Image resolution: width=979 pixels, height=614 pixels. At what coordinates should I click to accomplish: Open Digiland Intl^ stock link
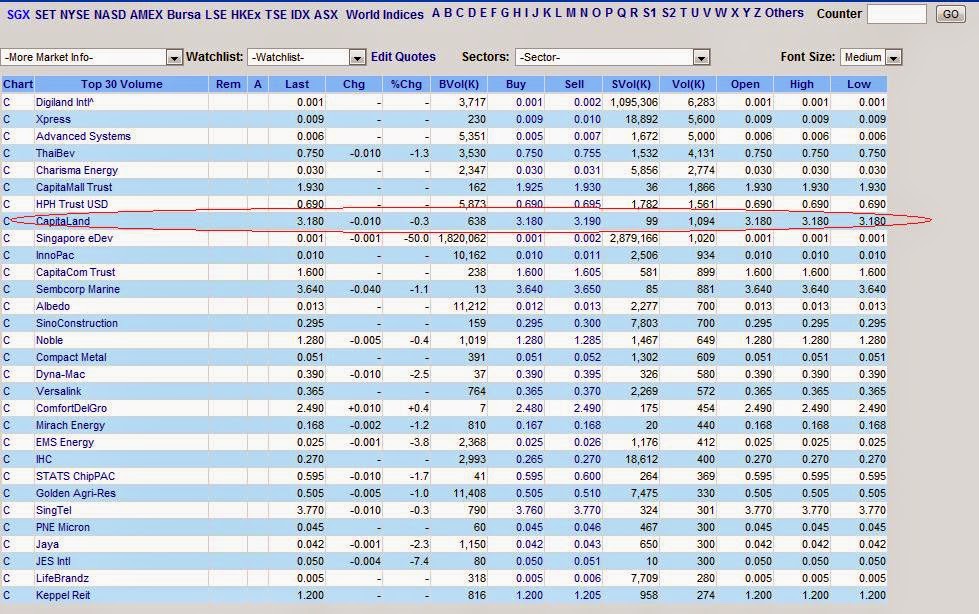click(x=65, y=102)
